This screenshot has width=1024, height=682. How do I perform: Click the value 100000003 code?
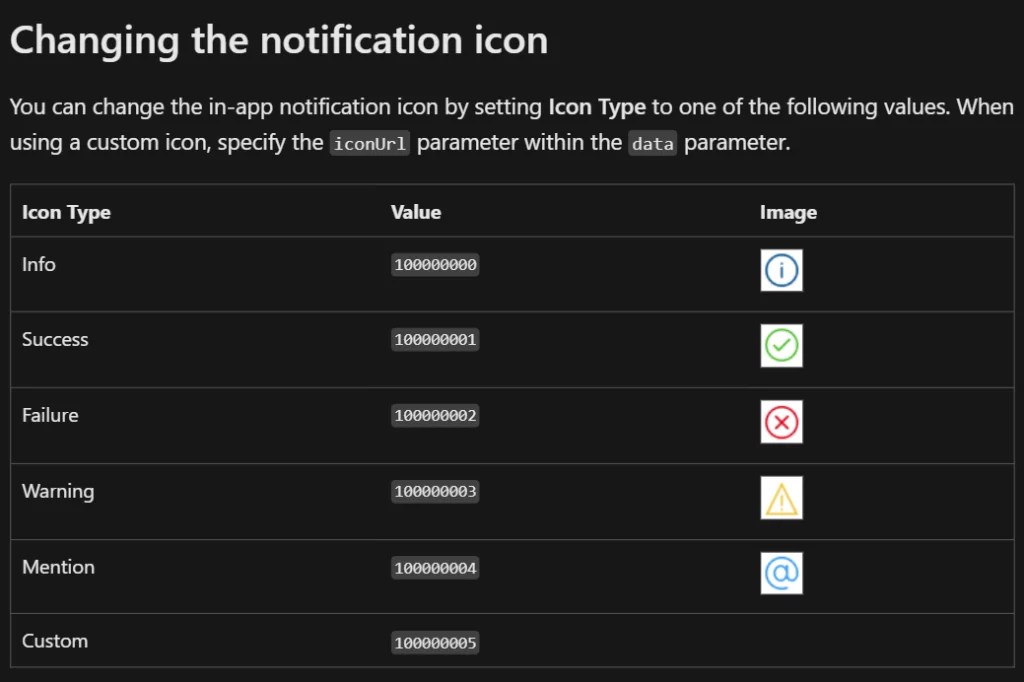(435, 492)
